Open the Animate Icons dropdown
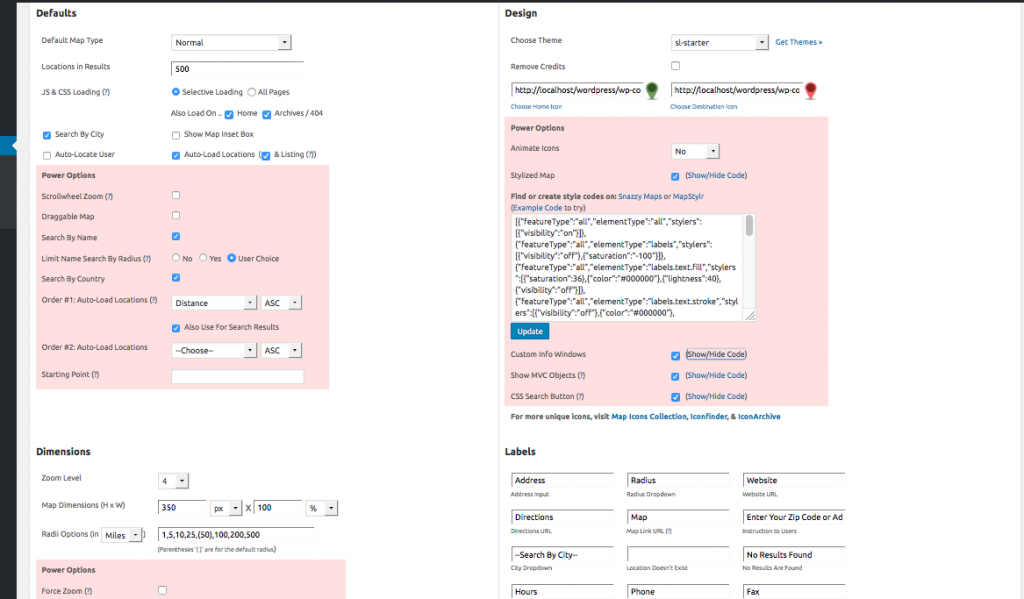Viewport: 1024px width, 599px height. pos(696,151)
